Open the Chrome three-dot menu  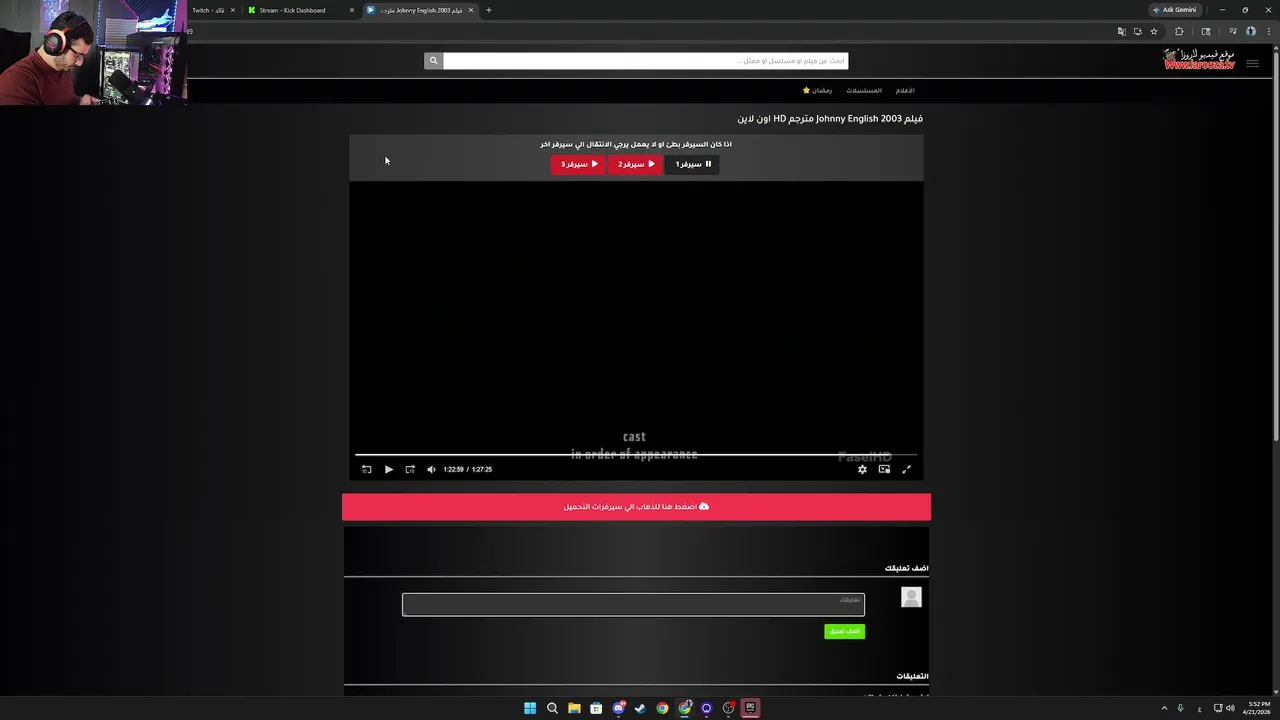[x=1268, y=31]
